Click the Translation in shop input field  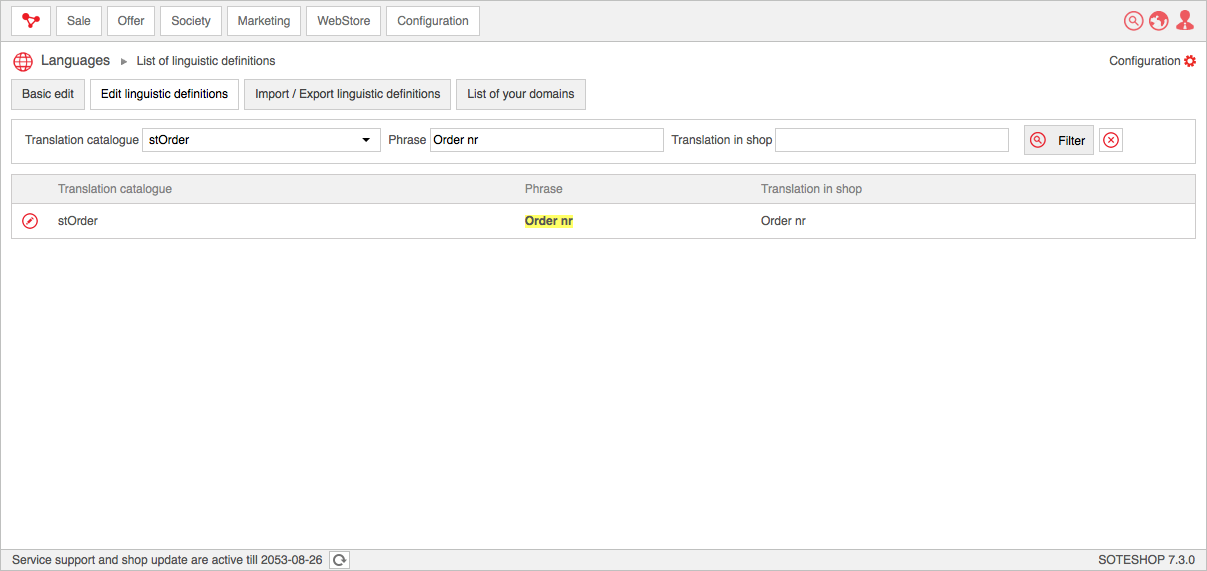pyautogui.click(x=891, y=140)
